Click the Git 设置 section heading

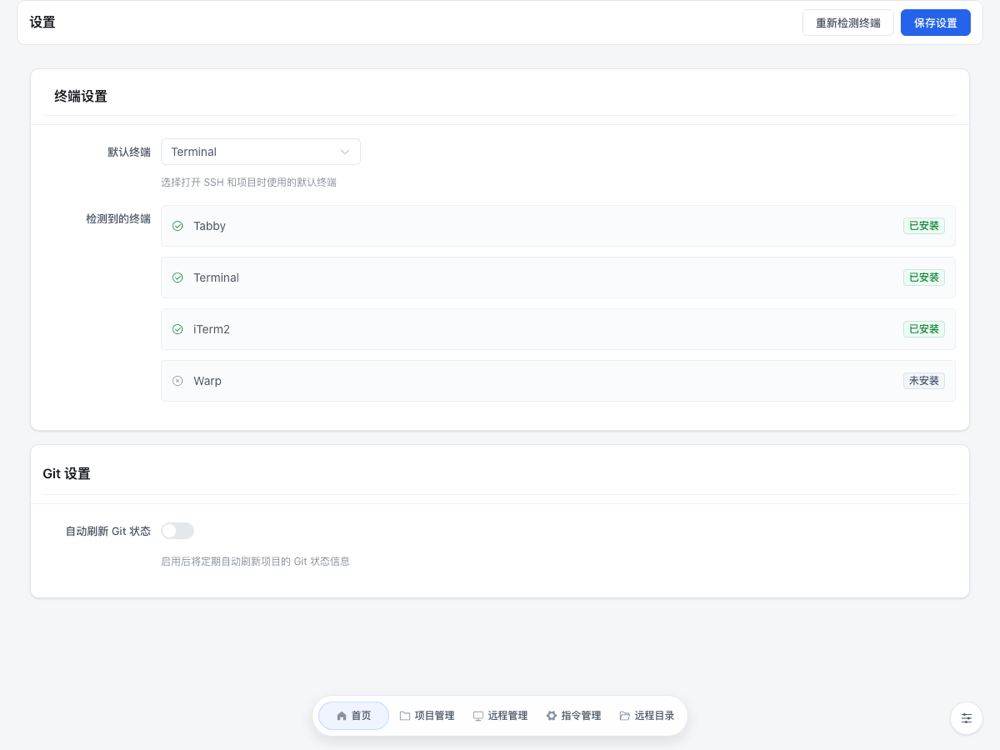[66, 474]
